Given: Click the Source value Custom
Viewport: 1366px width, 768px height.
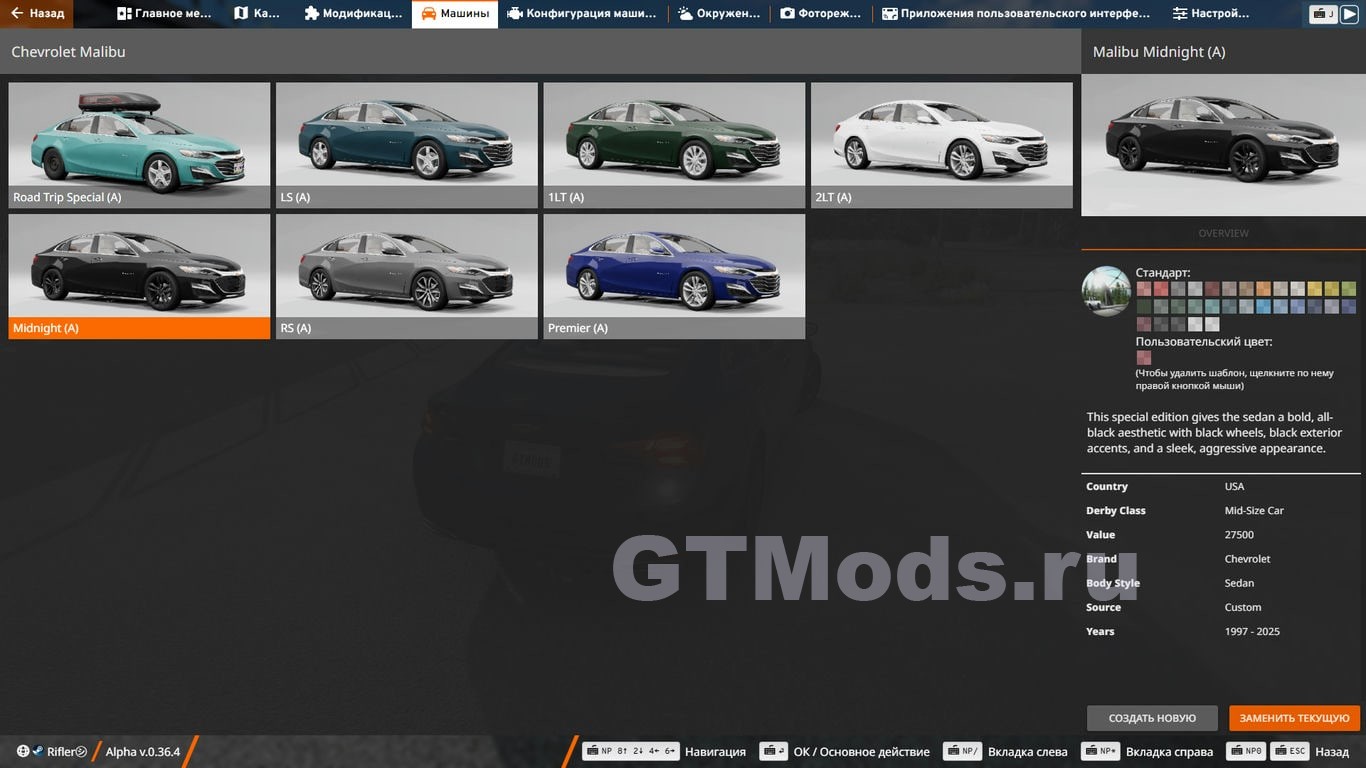Looking at the screenshot, I should click(1243, 607).
